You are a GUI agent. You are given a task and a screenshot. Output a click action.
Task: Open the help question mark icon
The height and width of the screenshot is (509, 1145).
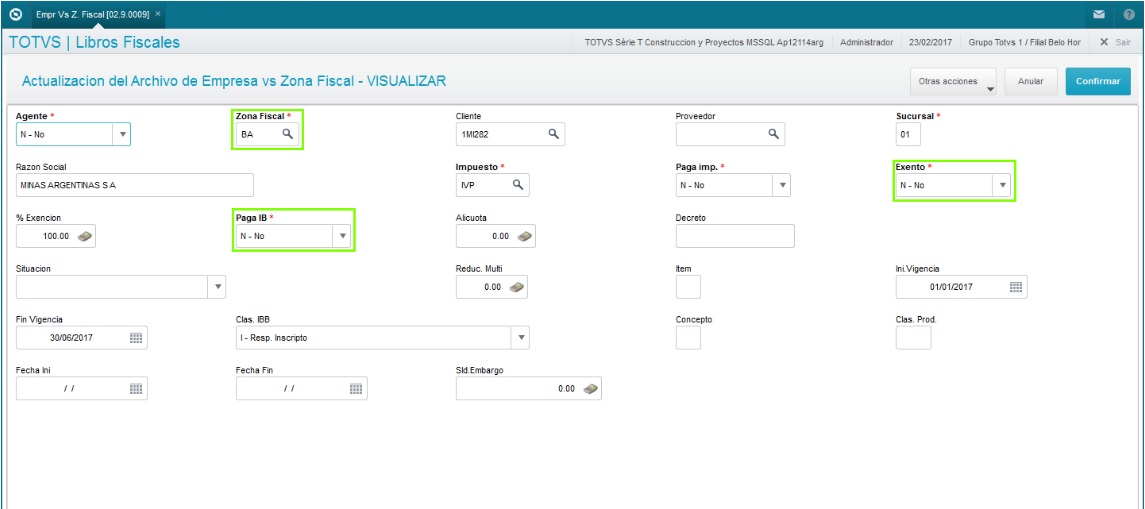point(1129,15)
